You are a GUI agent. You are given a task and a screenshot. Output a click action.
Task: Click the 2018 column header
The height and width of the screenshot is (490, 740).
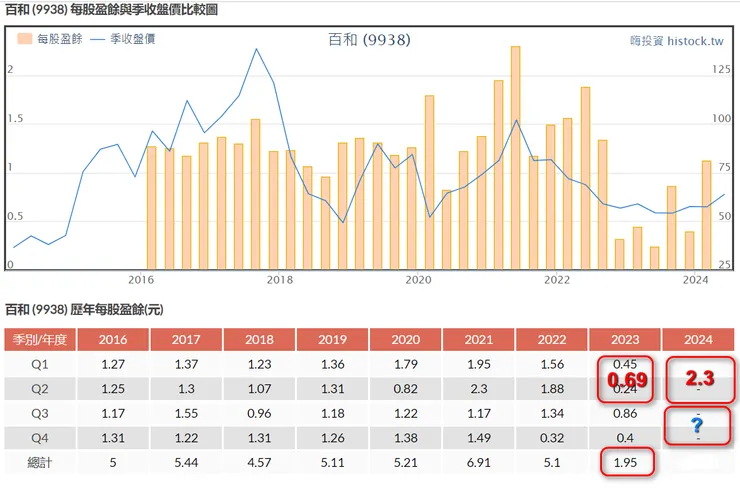[259, 339]
